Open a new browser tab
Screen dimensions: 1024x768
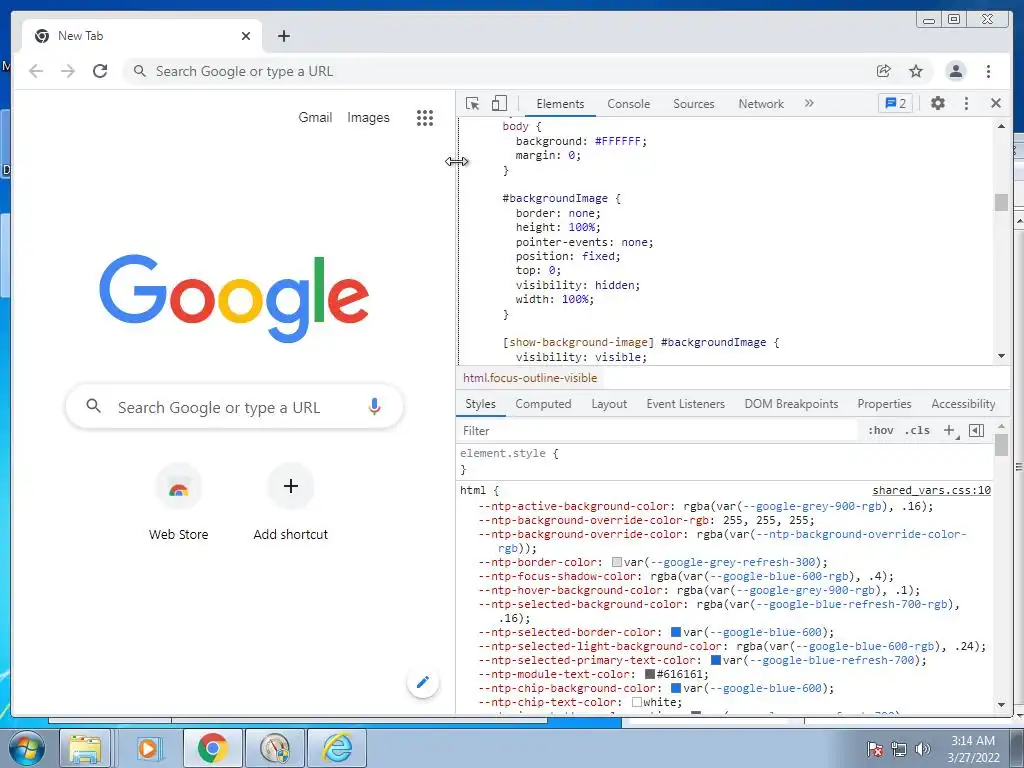pos(283,36)
